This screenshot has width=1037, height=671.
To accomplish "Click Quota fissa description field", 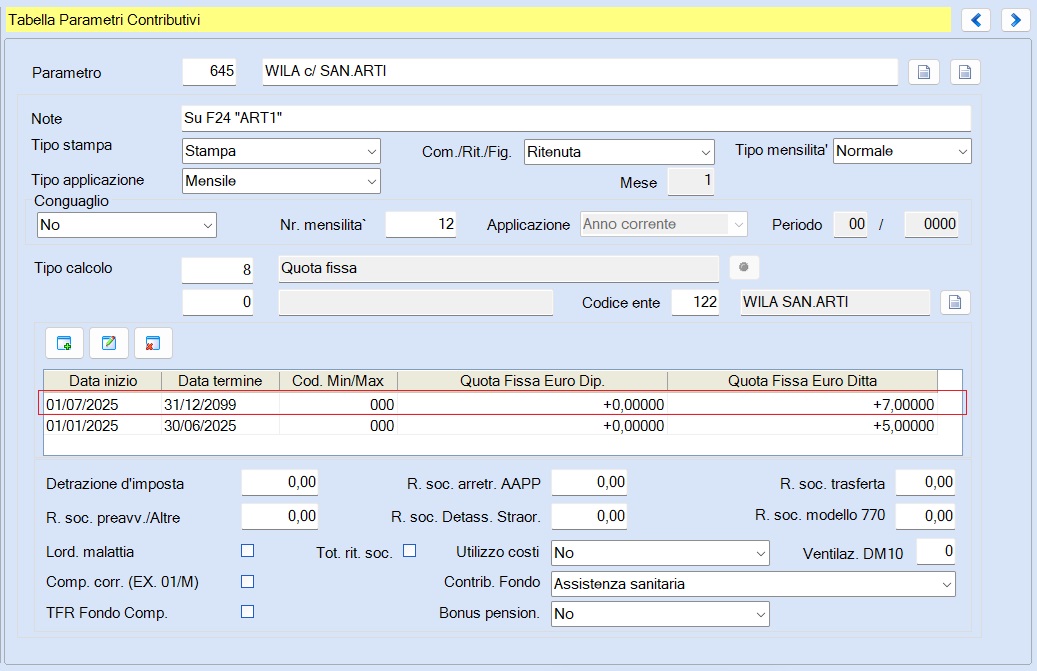I will [x=499, y=268].
